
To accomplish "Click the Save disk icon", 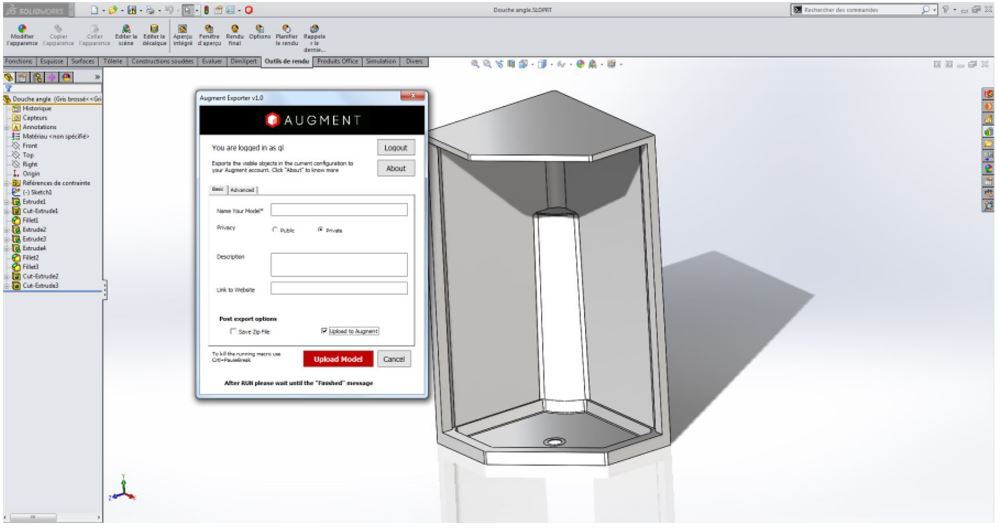I will click(x=131, y=10).
